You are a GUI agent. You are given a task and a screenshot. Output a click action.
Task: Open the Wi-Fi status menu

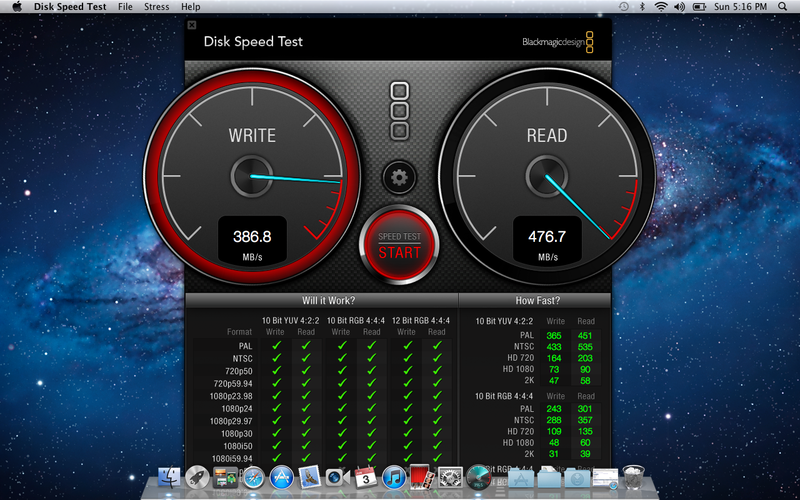pos(661,7)
